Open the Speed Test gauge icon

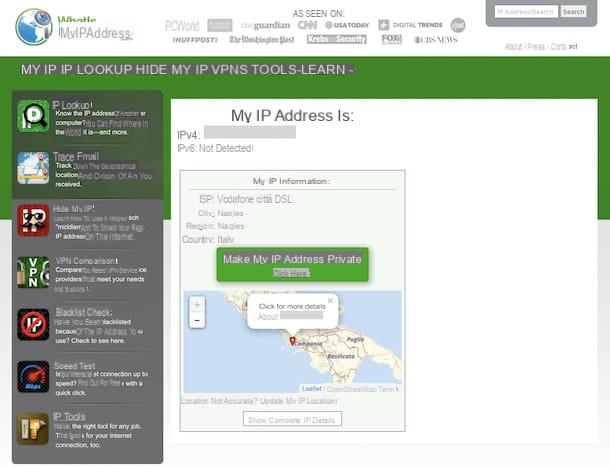pyautogui.click(x=33, y=376)
